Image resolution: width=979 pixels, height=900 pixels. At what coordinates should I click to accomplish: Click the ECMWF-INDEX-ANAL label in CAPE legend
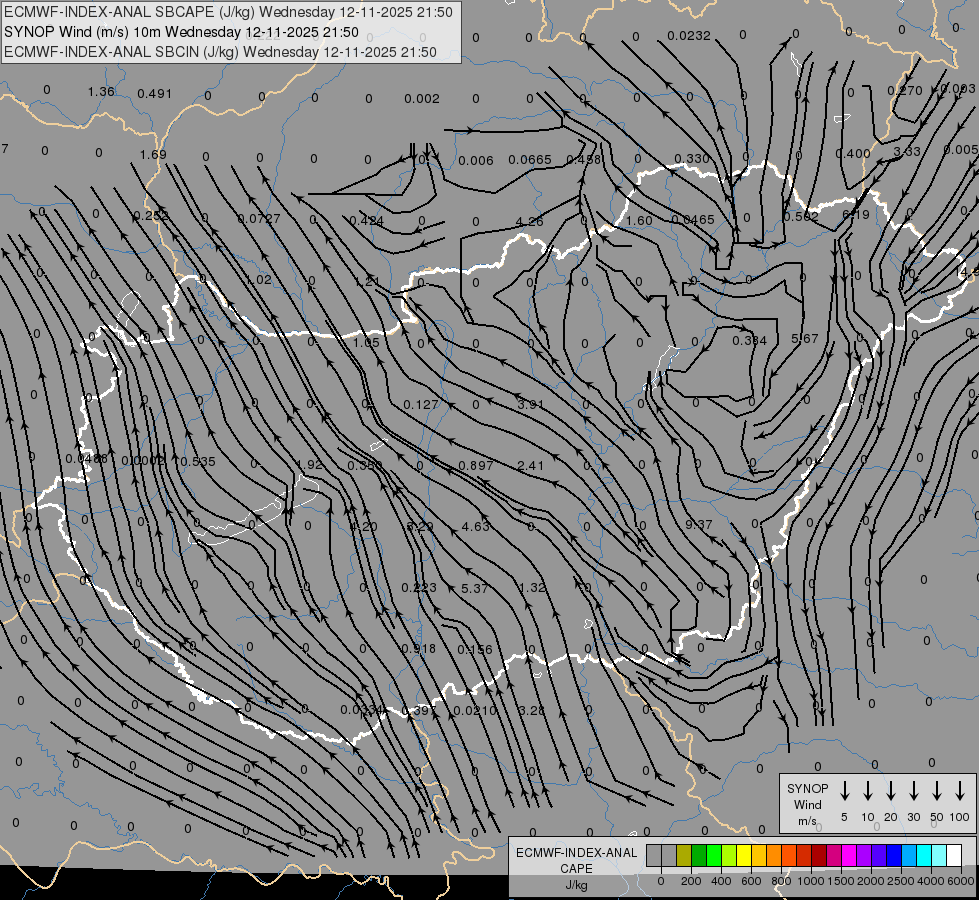pyautogui.click(x=576, y=853)
